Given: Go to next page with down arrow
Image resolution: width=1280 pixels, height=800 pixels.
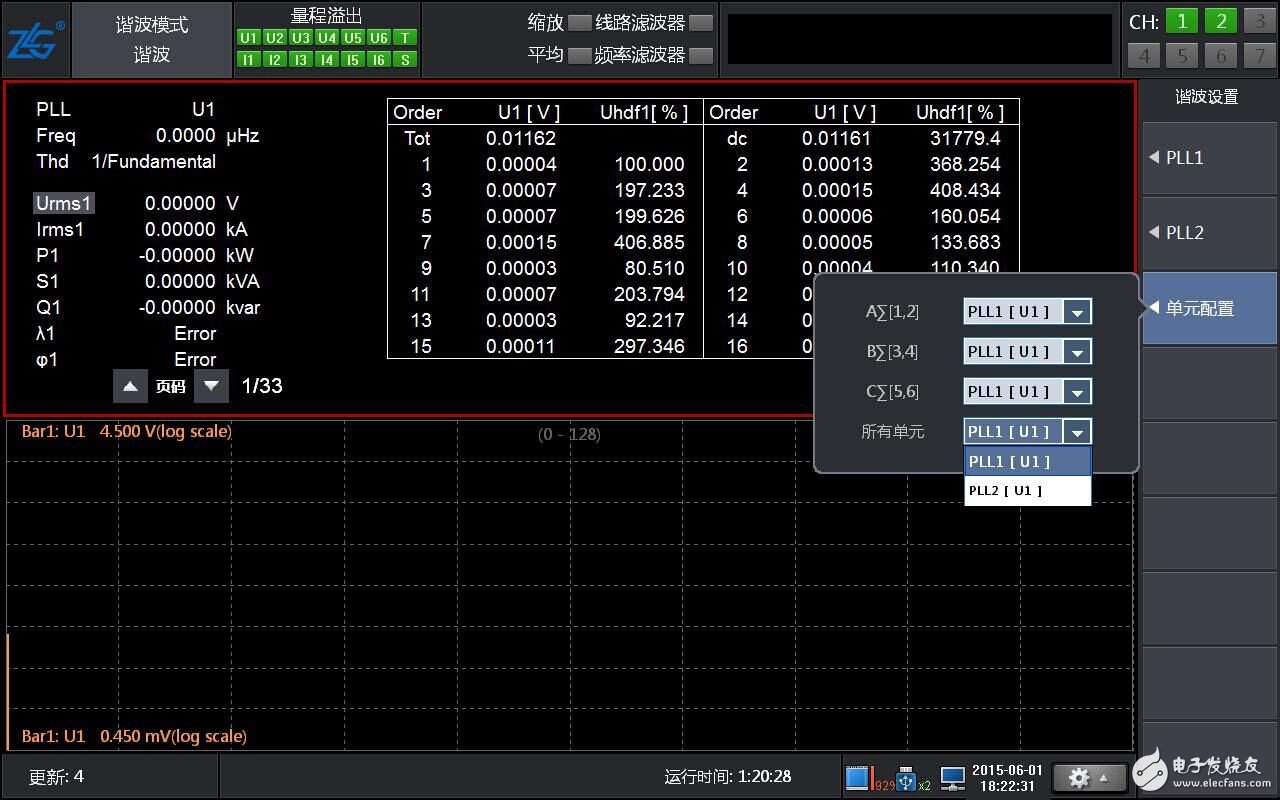Looking at the screenshot, I should 211,386.
